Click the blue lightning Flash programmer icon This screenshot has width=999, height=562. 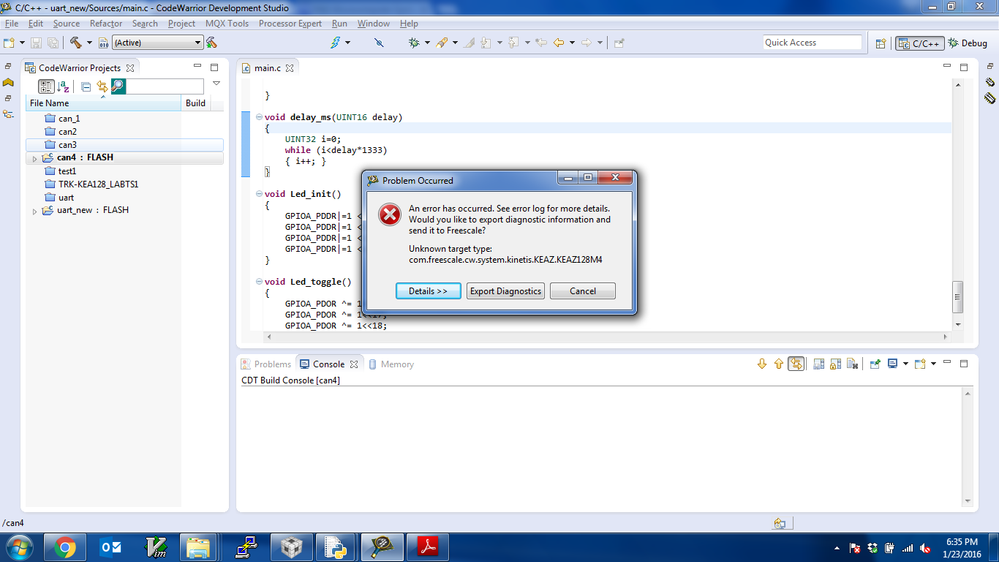335,43
